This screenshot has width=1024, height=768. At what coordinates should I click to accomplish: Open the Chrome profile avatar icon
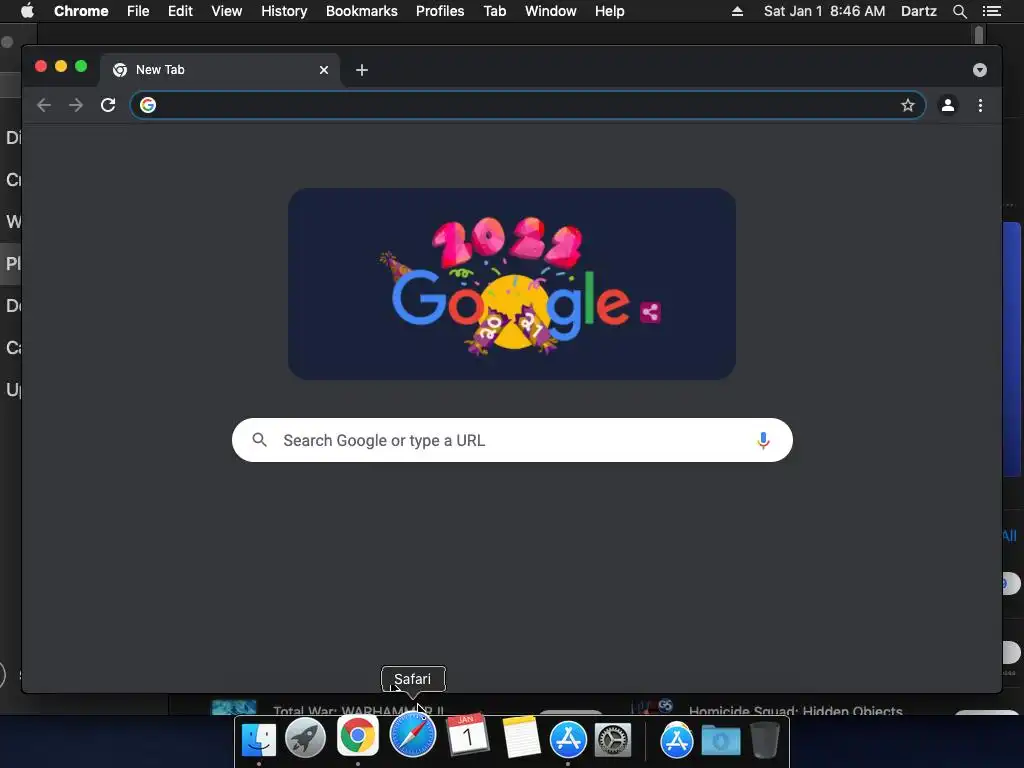click(x=948, y=105)
